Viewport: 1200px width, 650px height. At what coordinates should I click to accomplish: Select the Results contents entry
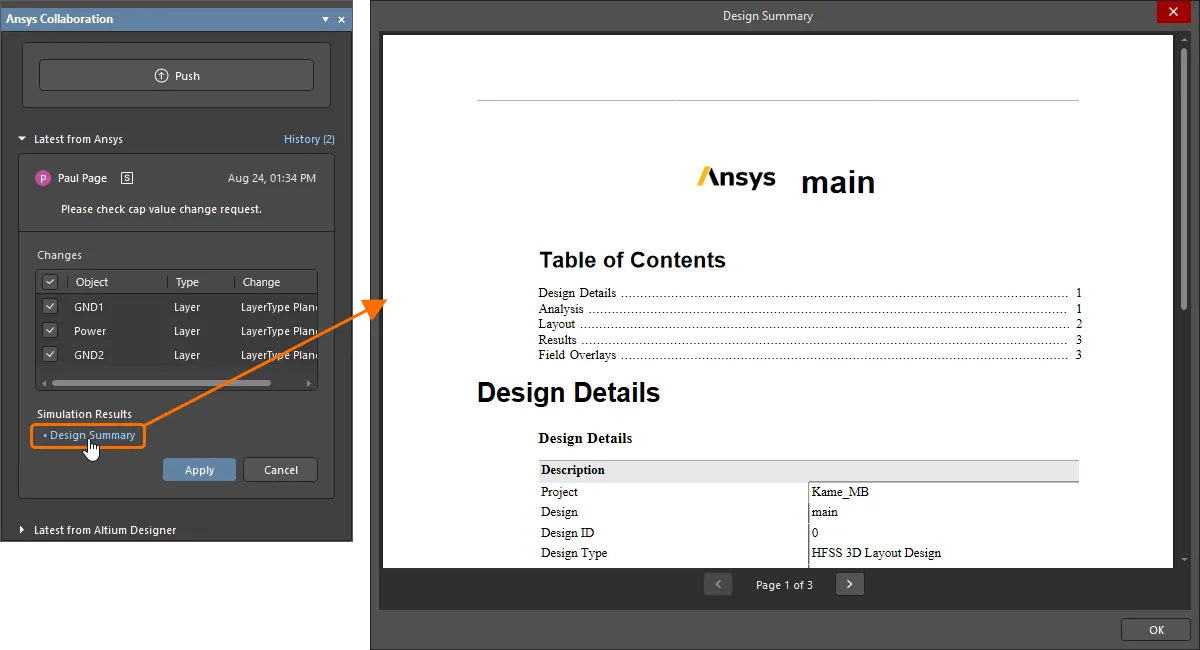[x=810, y=340]
